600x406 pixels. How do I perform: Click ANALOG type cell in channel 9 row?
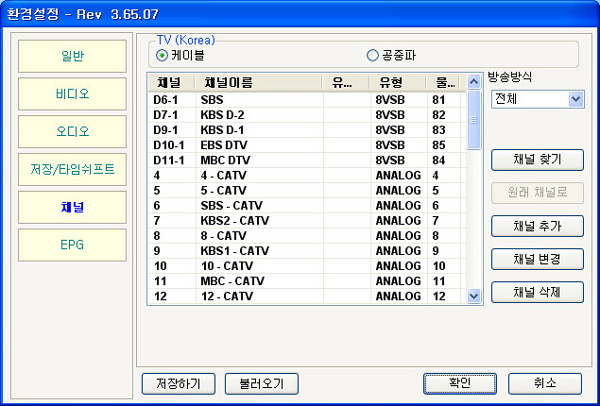pyautogui.click(x=398, y=251)
